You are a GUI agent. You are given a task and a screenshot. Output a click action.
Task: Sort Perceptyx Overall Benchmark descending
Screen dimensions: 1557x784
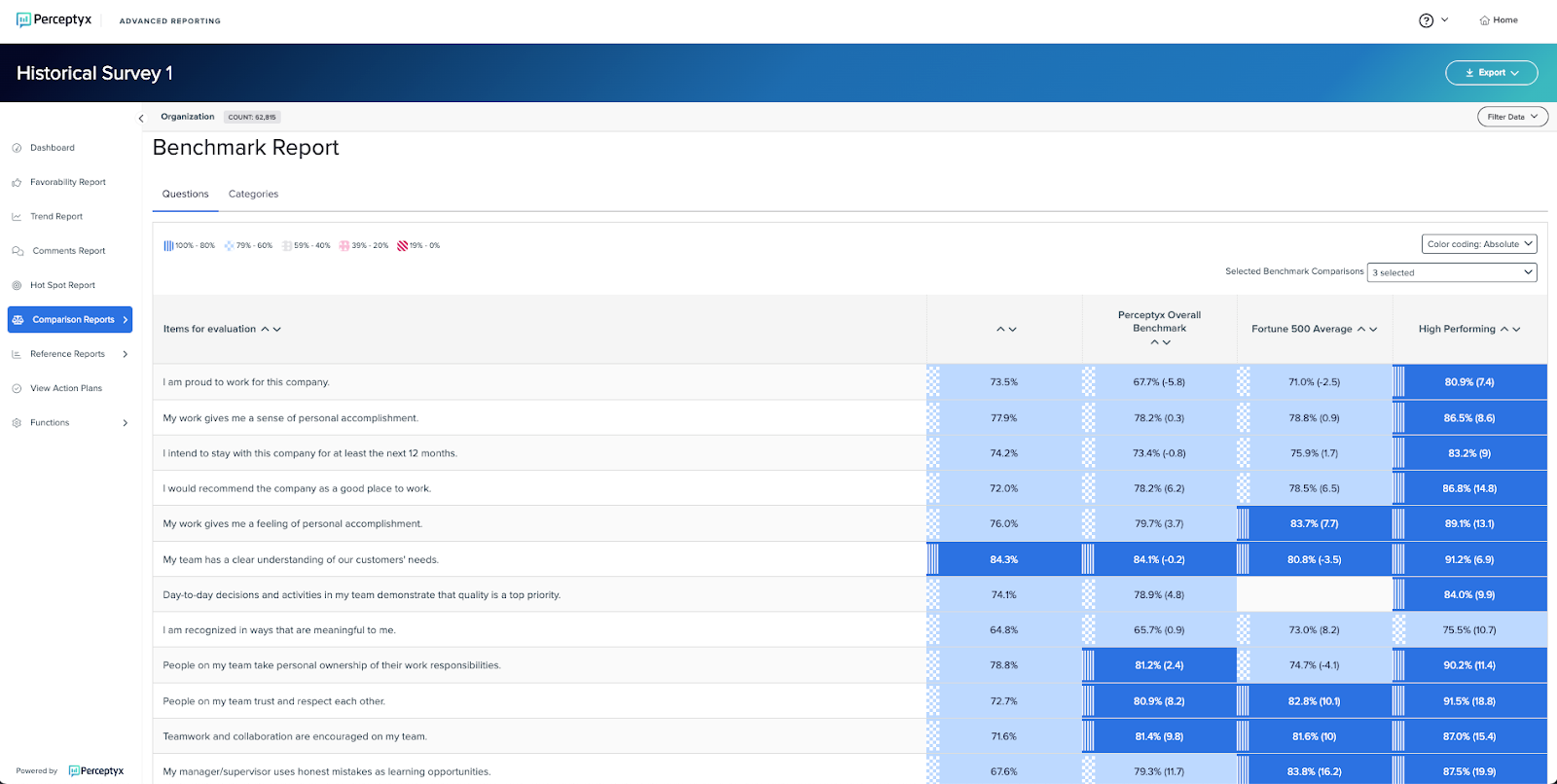tap(1167, 342)
